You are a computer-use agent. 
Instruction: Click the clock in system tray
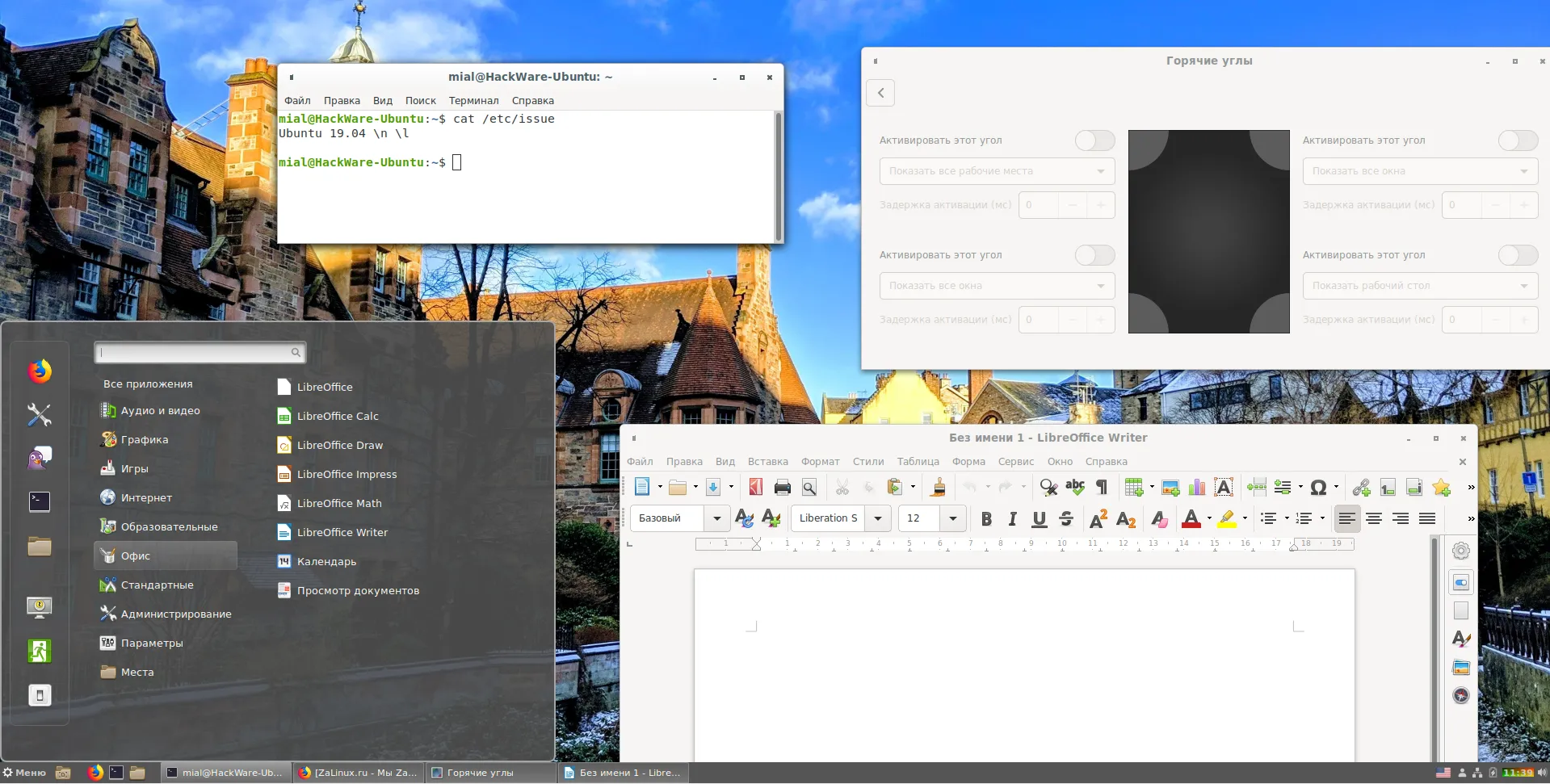1518,773
